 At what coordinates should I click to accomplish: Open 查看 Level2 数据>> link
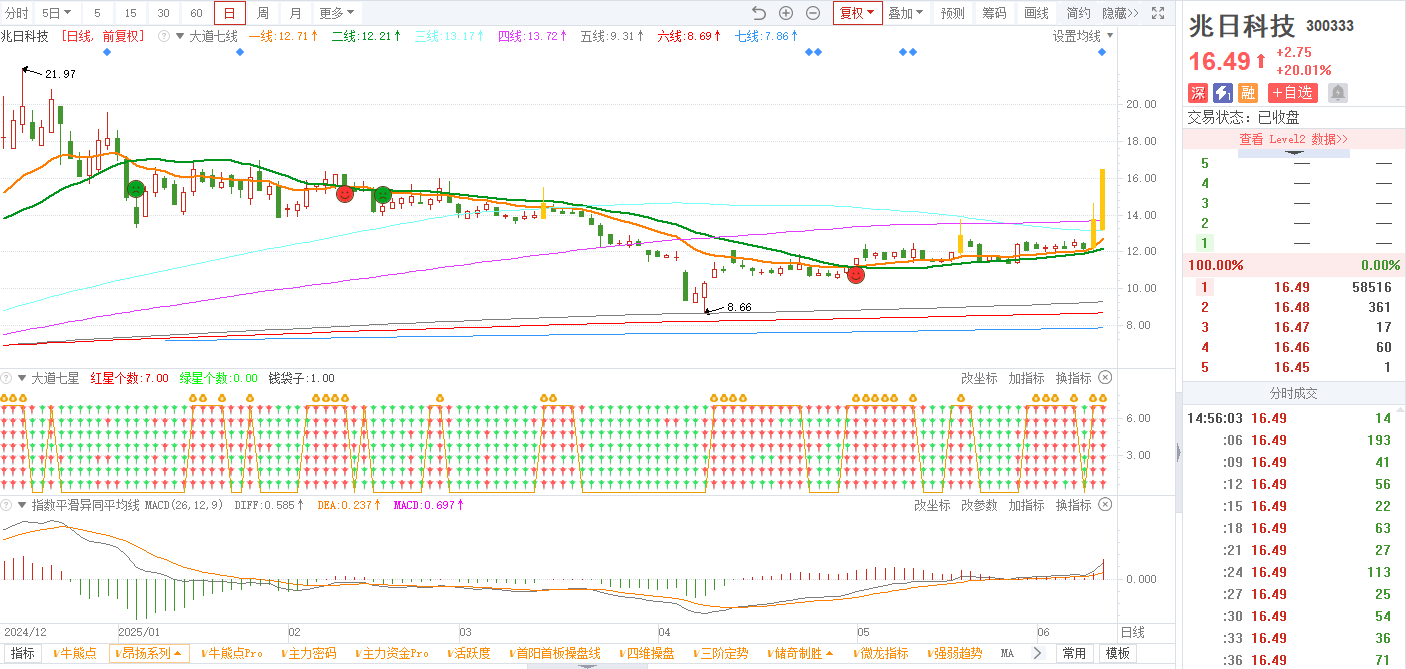tap(1293, 139)
